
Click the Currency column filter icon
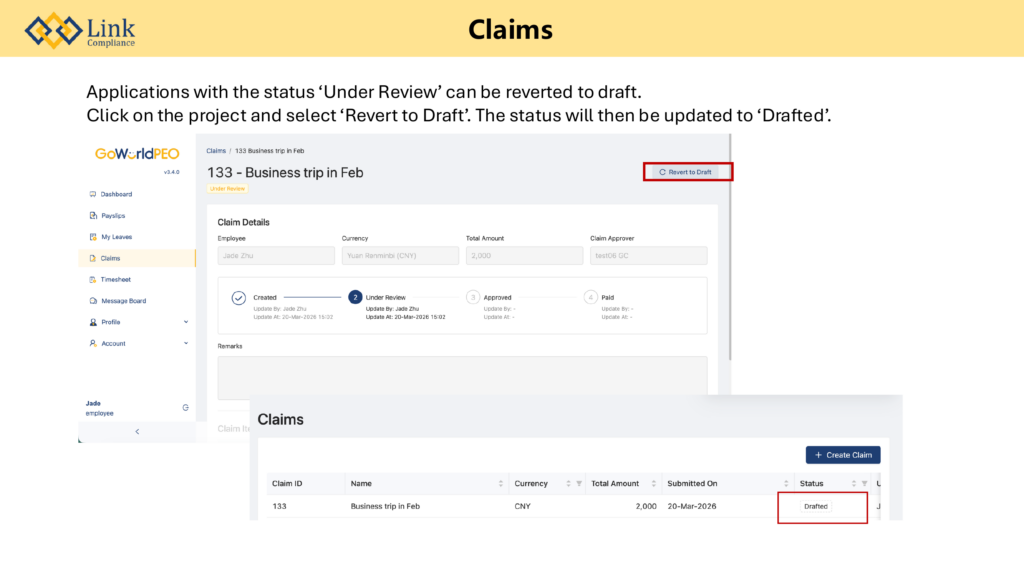pyautogui.click(x=578, y=484)
